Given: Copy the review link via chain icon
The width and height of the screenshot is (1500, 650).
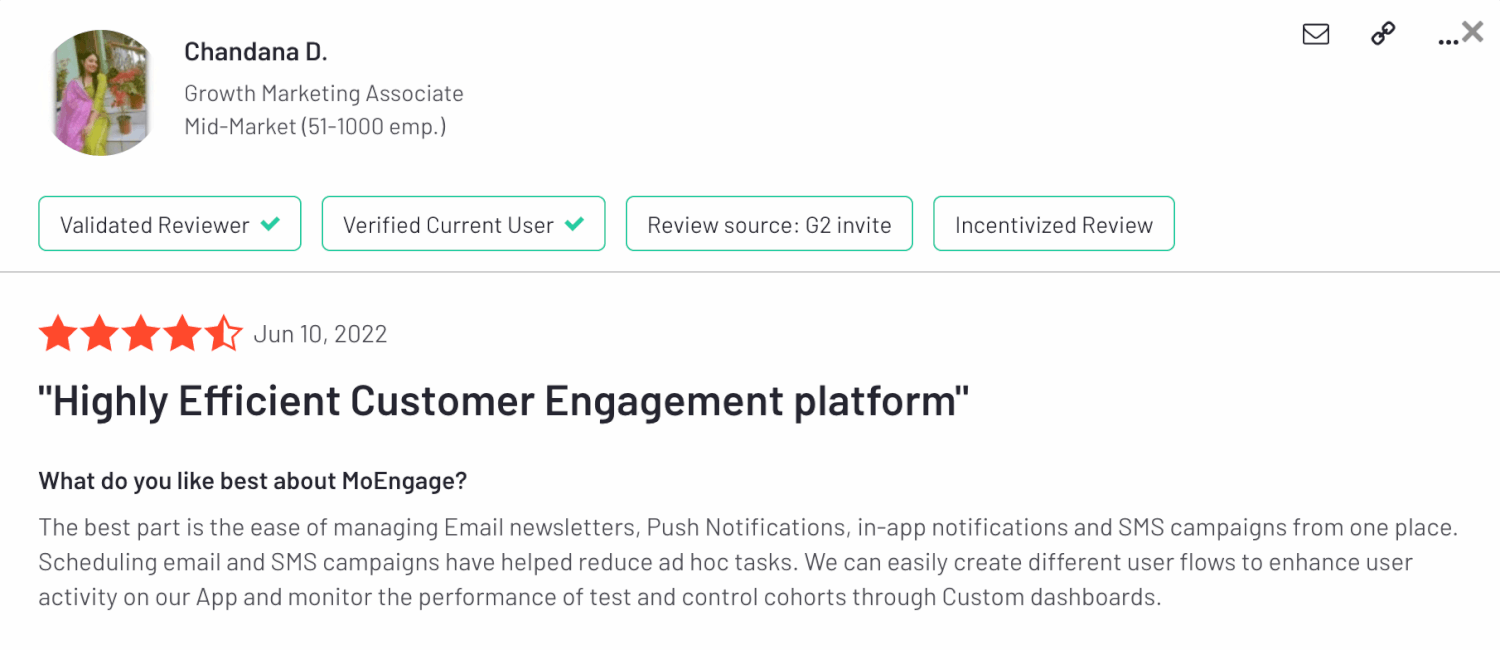Looking at the screenshot, I should (x=1383, y=34).
